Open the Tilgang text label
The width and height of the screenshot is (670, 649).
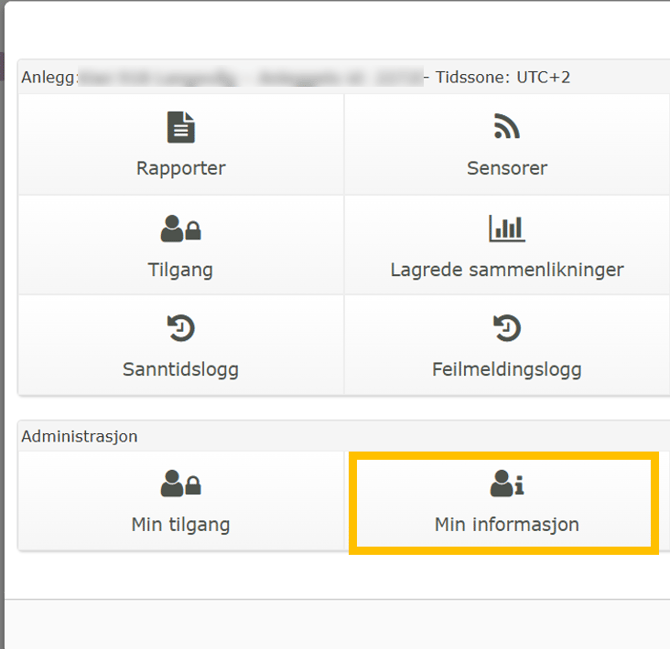coord(181,269)
